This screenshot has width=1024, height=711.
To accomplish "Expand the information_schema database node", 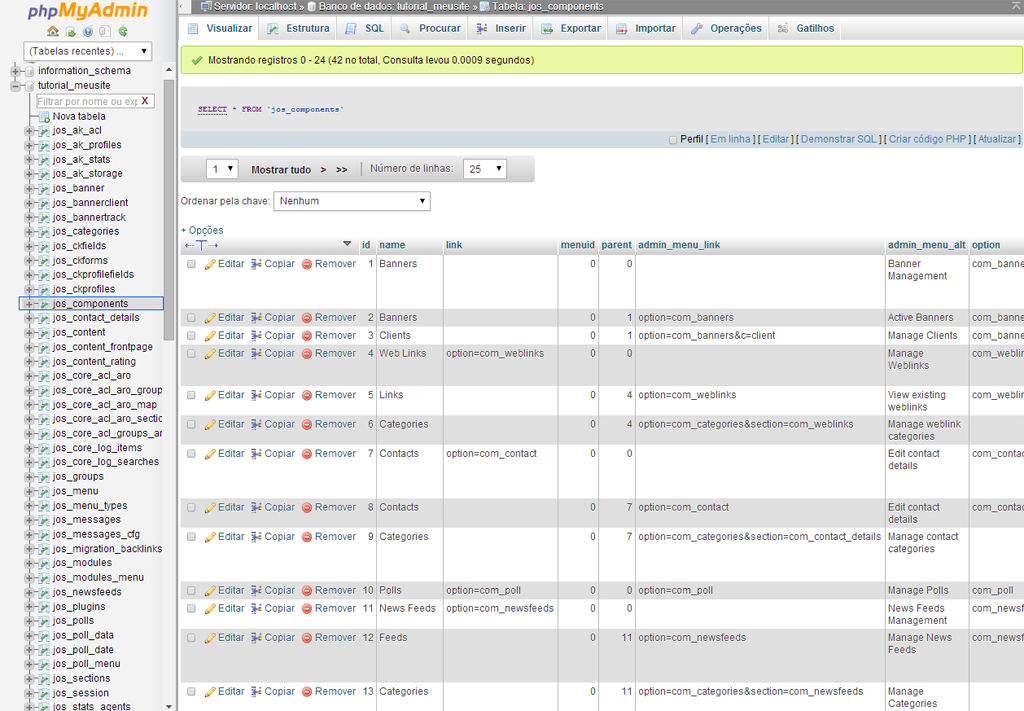I will pos(15,71).
